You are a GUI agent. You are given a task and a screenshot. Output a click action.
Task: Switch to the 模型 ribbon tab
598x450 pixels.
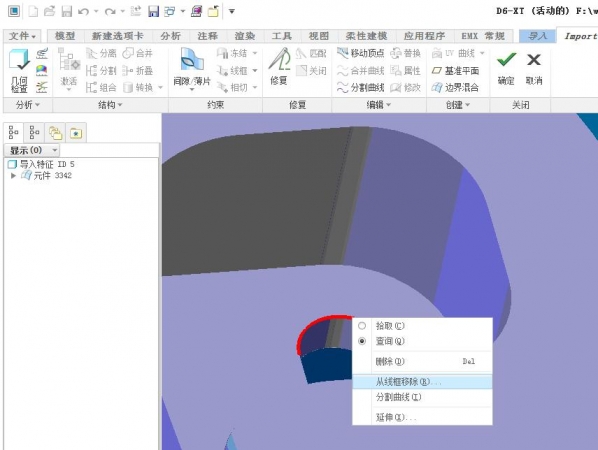tap(65, 36)
